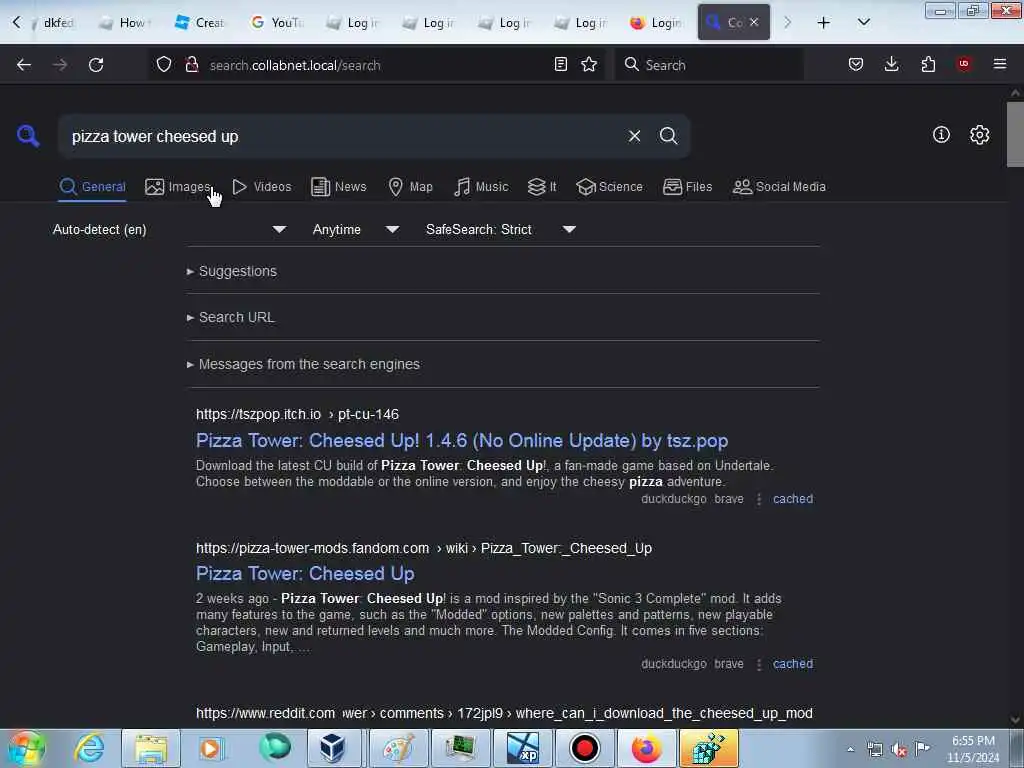Go back with the browser back arrow
Image resolution: width=1024 pixels, height=768 pixels.
pyautogui.click(x=24, y=65)
